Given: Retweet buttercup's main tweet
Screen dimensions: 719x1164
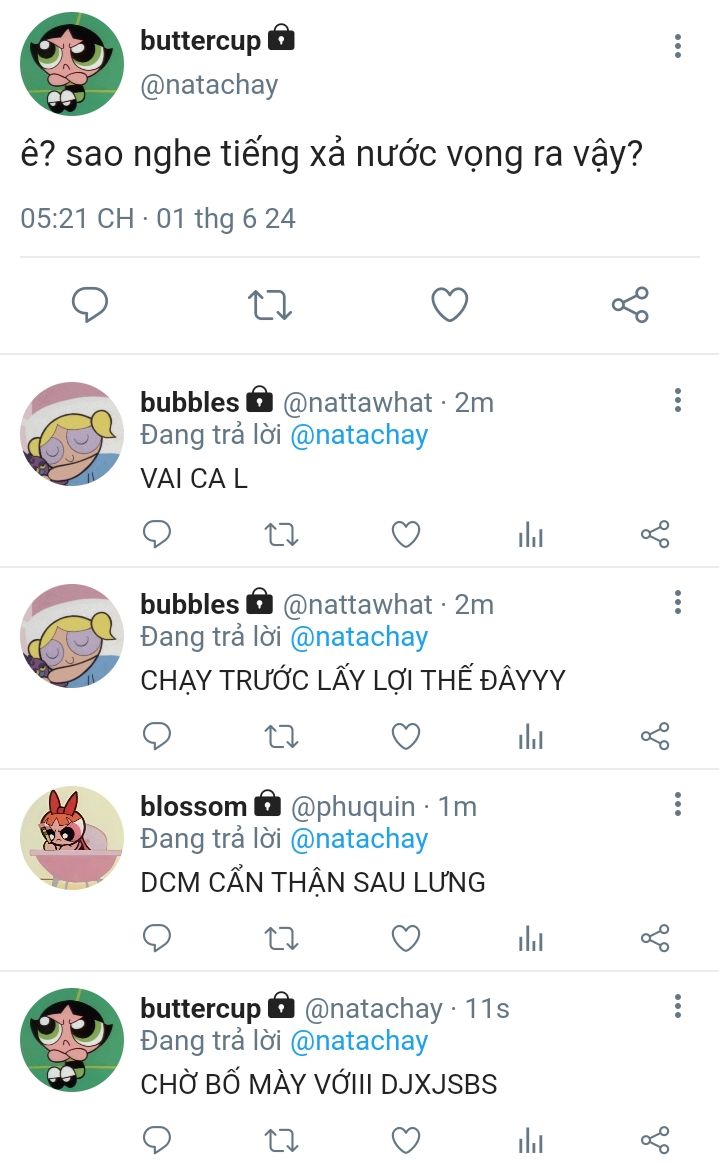Looking at the screenshot, I should 269,305.
